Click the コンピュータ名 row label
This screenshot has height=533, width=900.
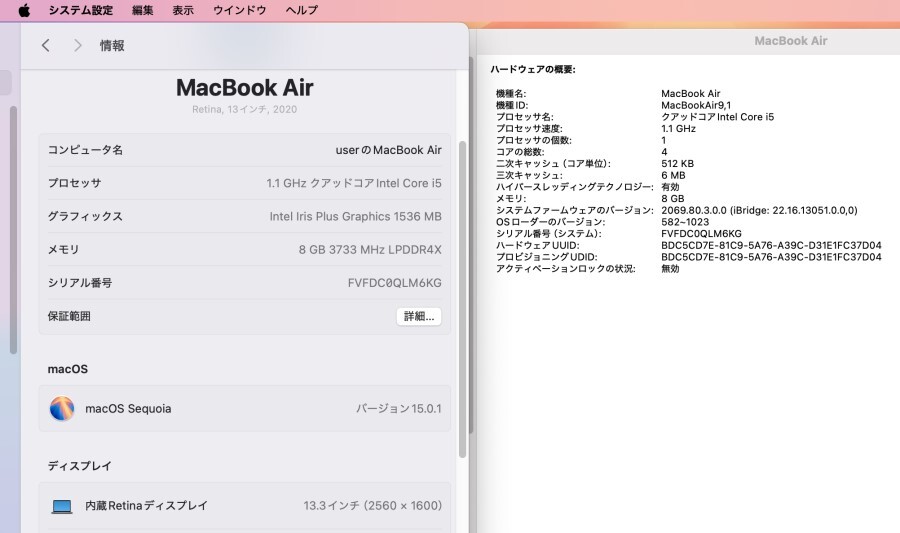click(85, 150)
